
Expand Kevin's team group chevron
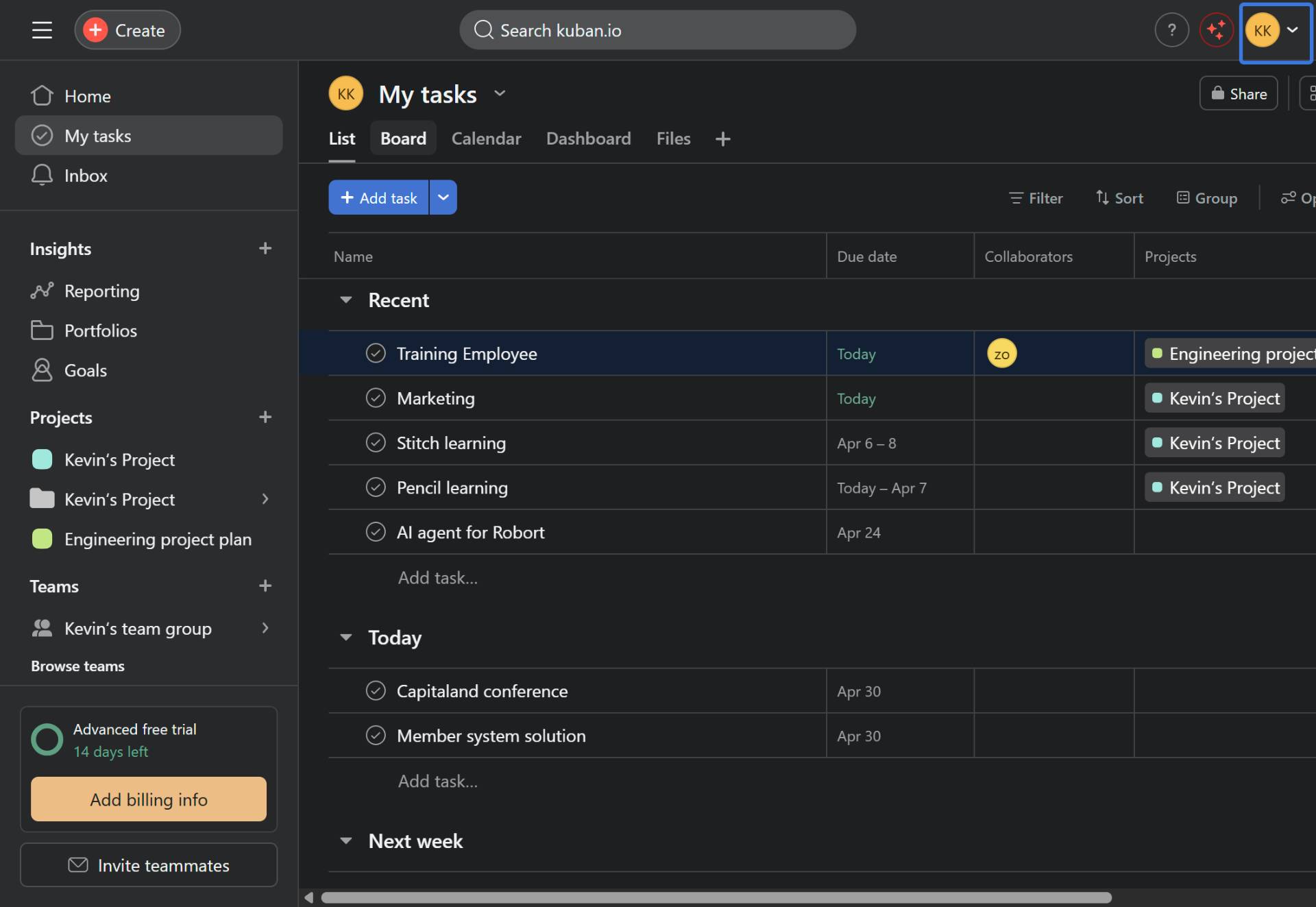point(265,628)
